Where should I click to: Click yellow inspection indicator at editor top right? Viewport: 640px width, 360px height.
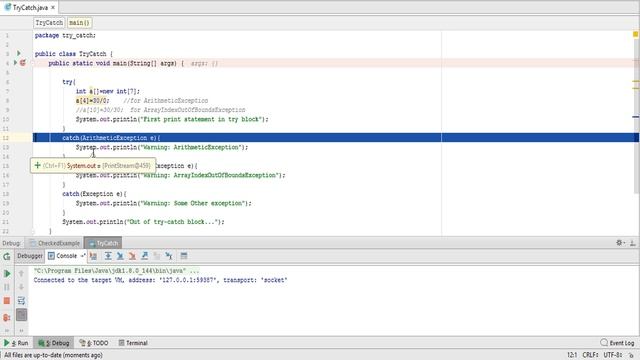click(x=636, y=34)
